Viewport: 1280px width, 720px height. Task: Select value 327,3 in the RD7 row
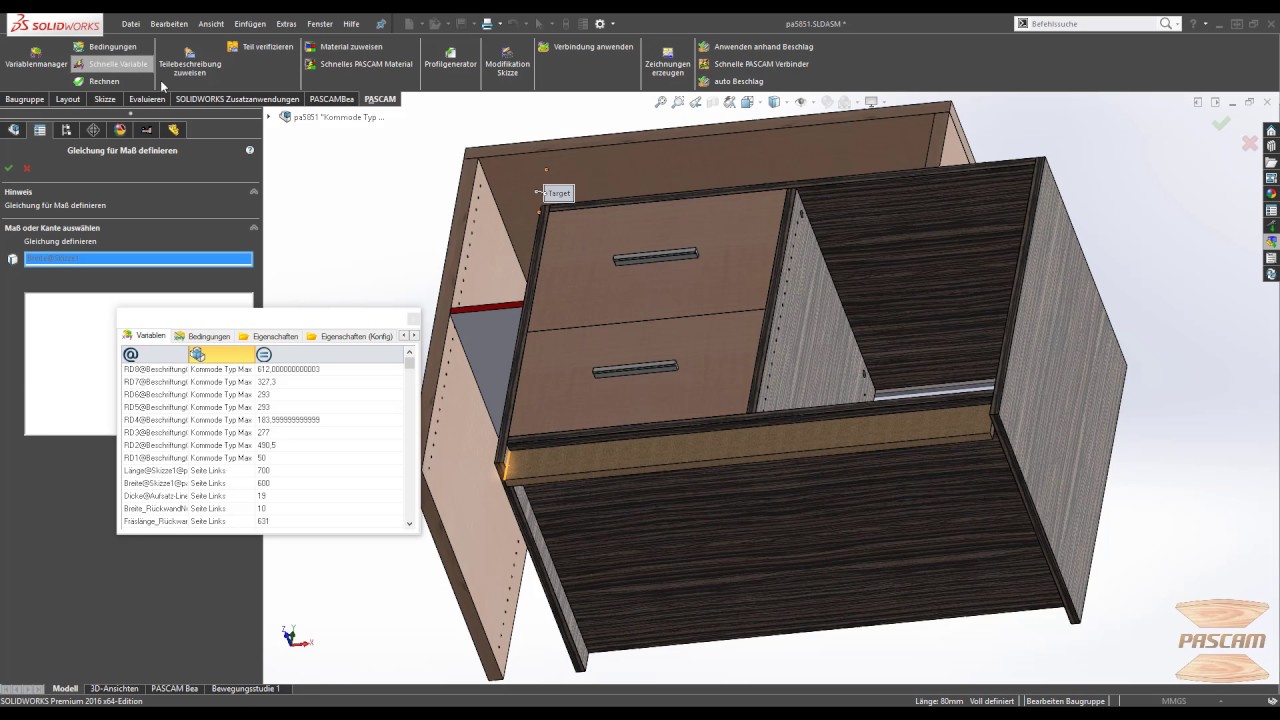point(267,382)
